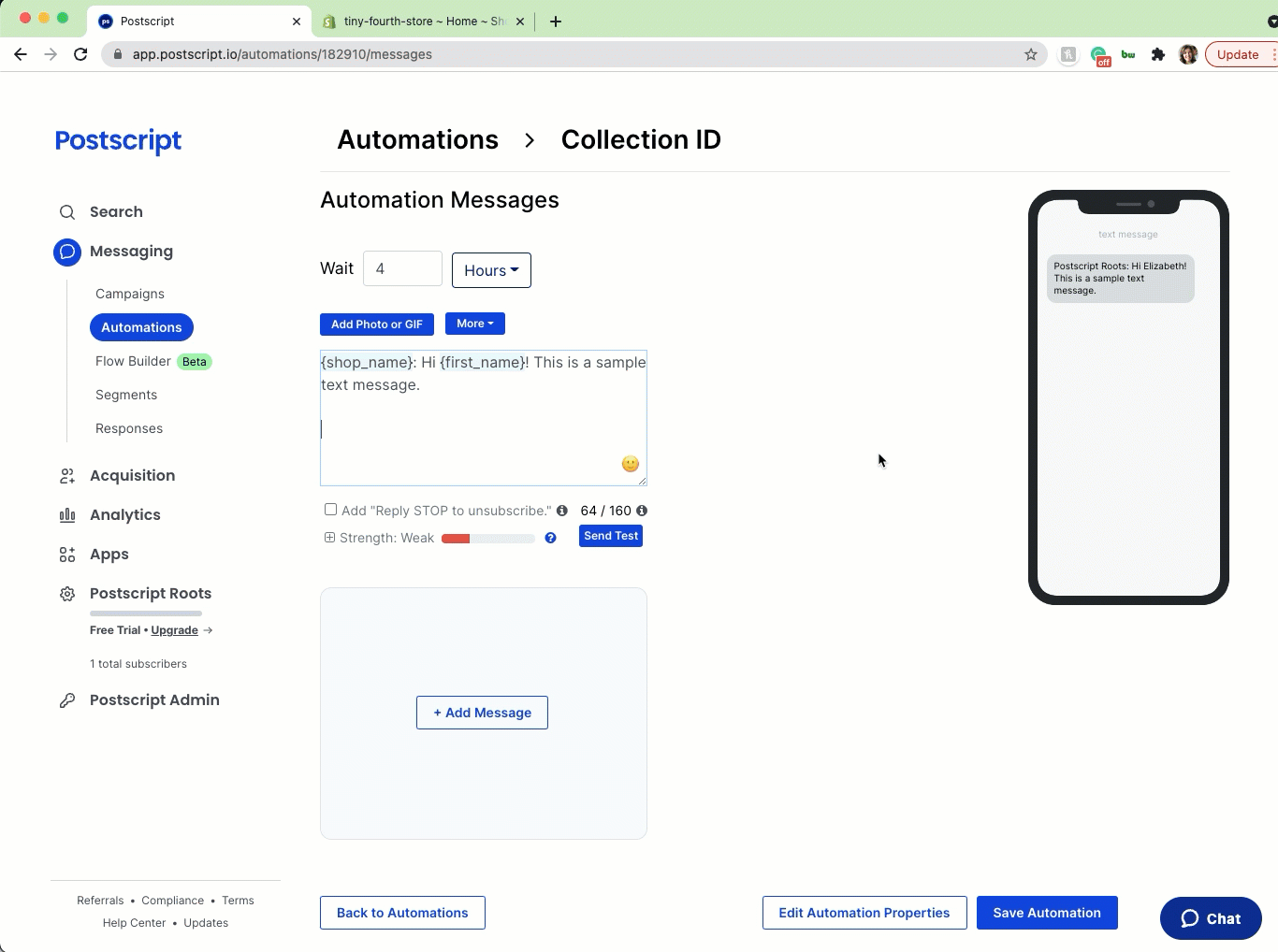Click the Postscript logo
1278x952 pixels.
118,140
